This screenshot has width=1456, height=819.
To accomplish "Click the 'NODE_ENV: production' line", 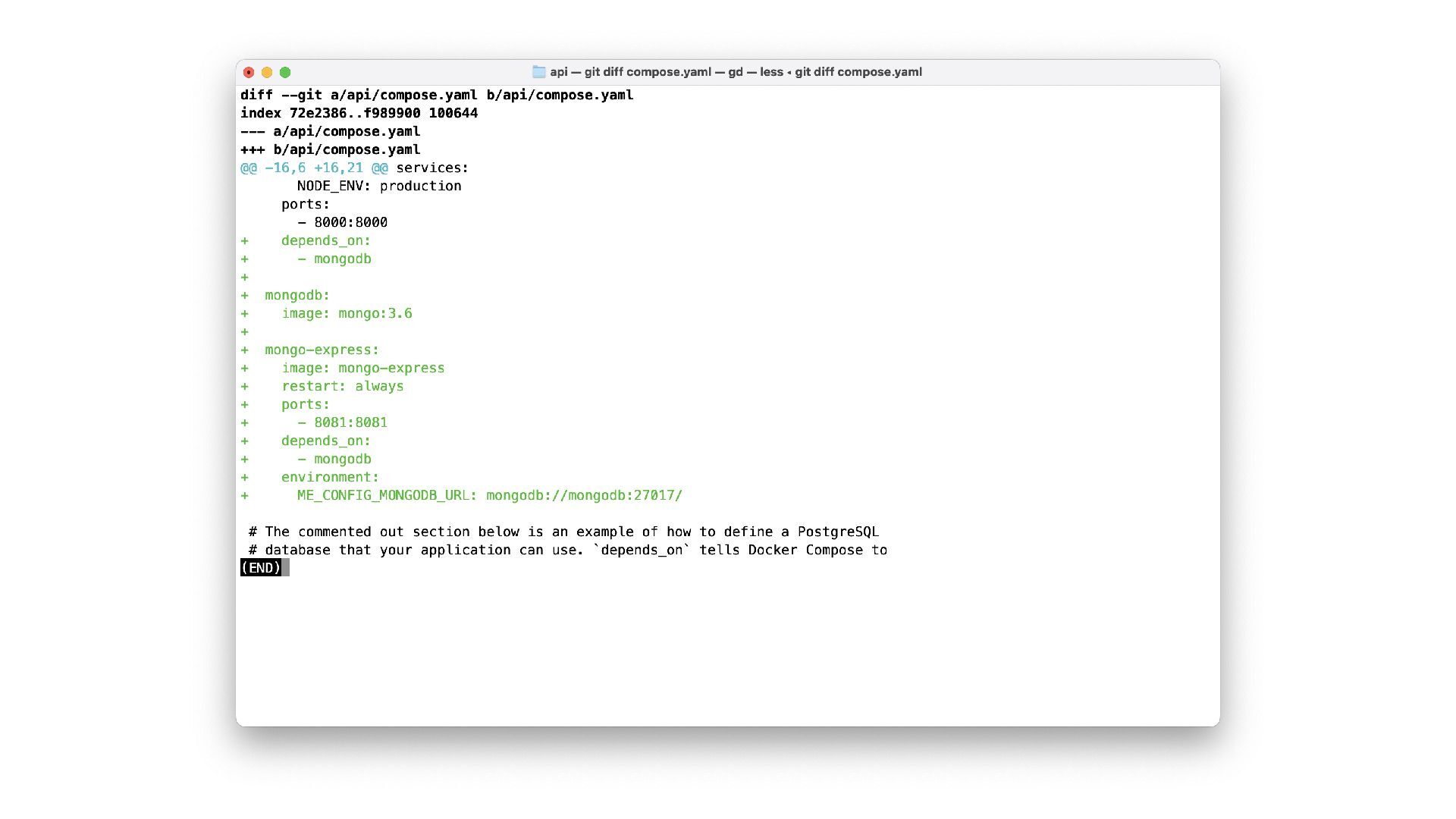I will 379,186.
